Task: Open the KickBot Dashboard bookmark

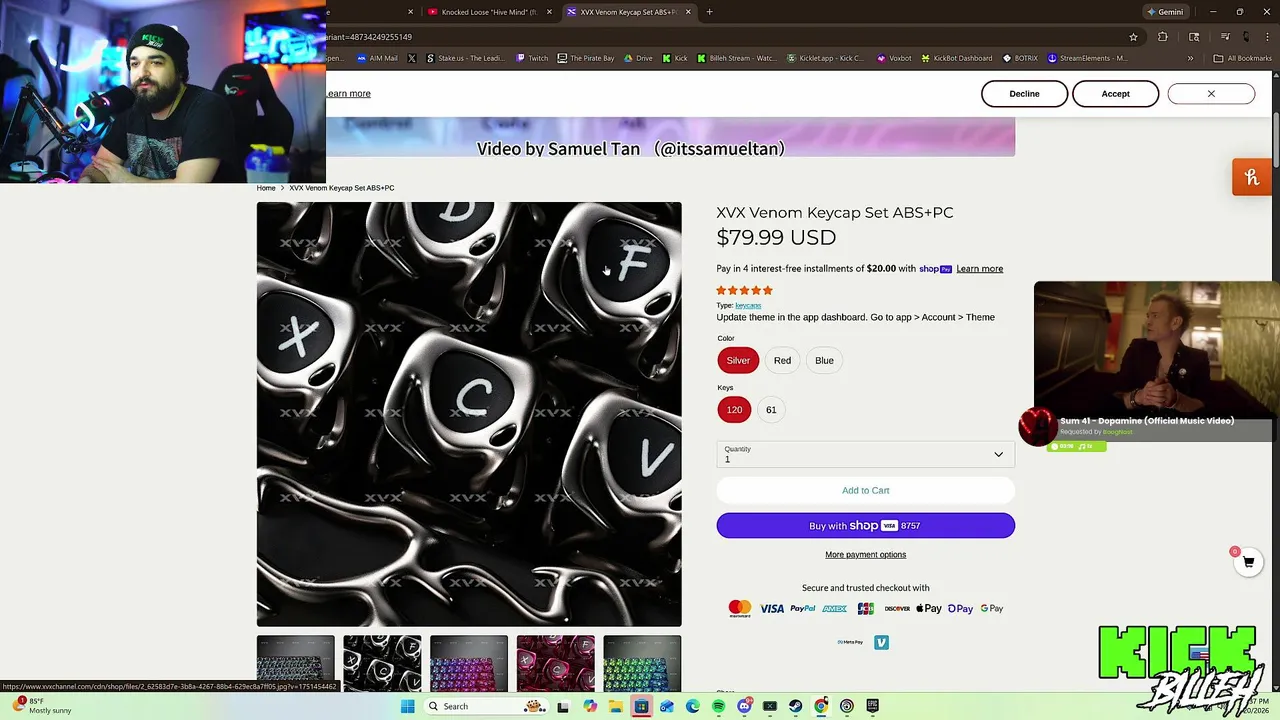Action: [x=957, y=58]
